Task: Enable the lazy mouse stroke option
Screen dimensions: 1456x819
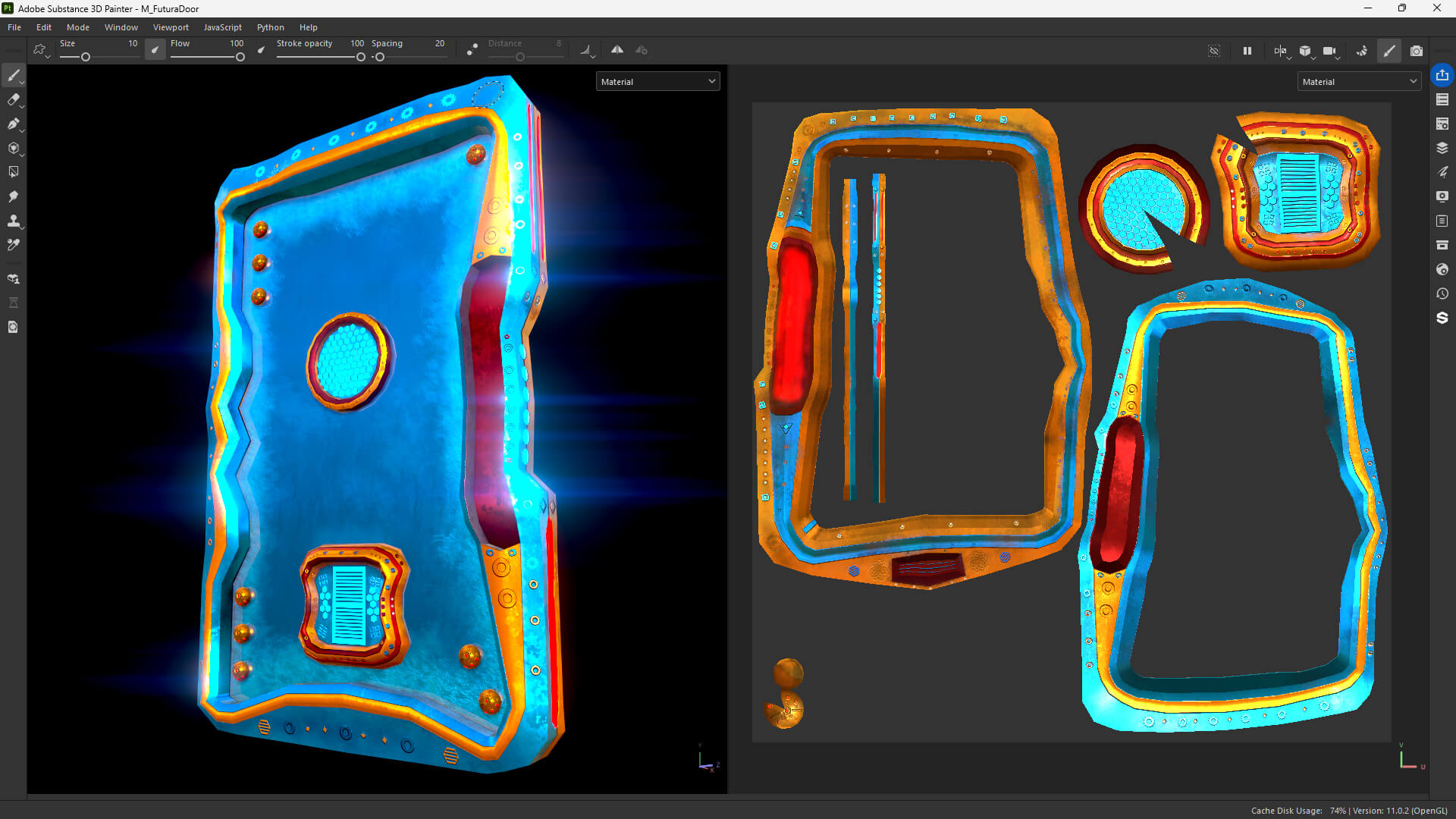Action: tap(472, 49)
